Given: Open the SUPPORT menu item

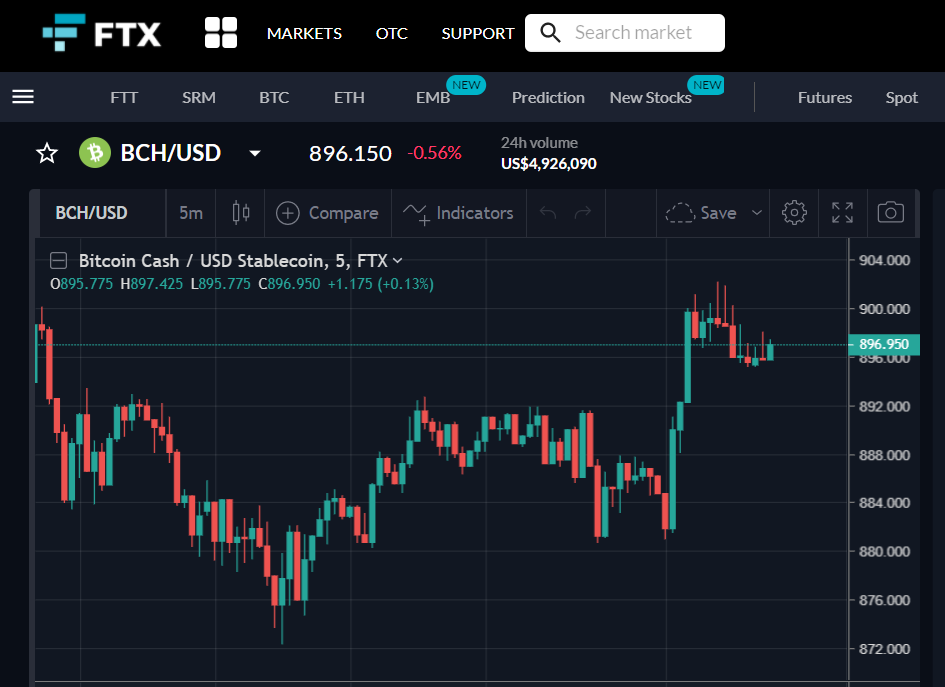Looking at the screenshot, I should pos(478,33).
